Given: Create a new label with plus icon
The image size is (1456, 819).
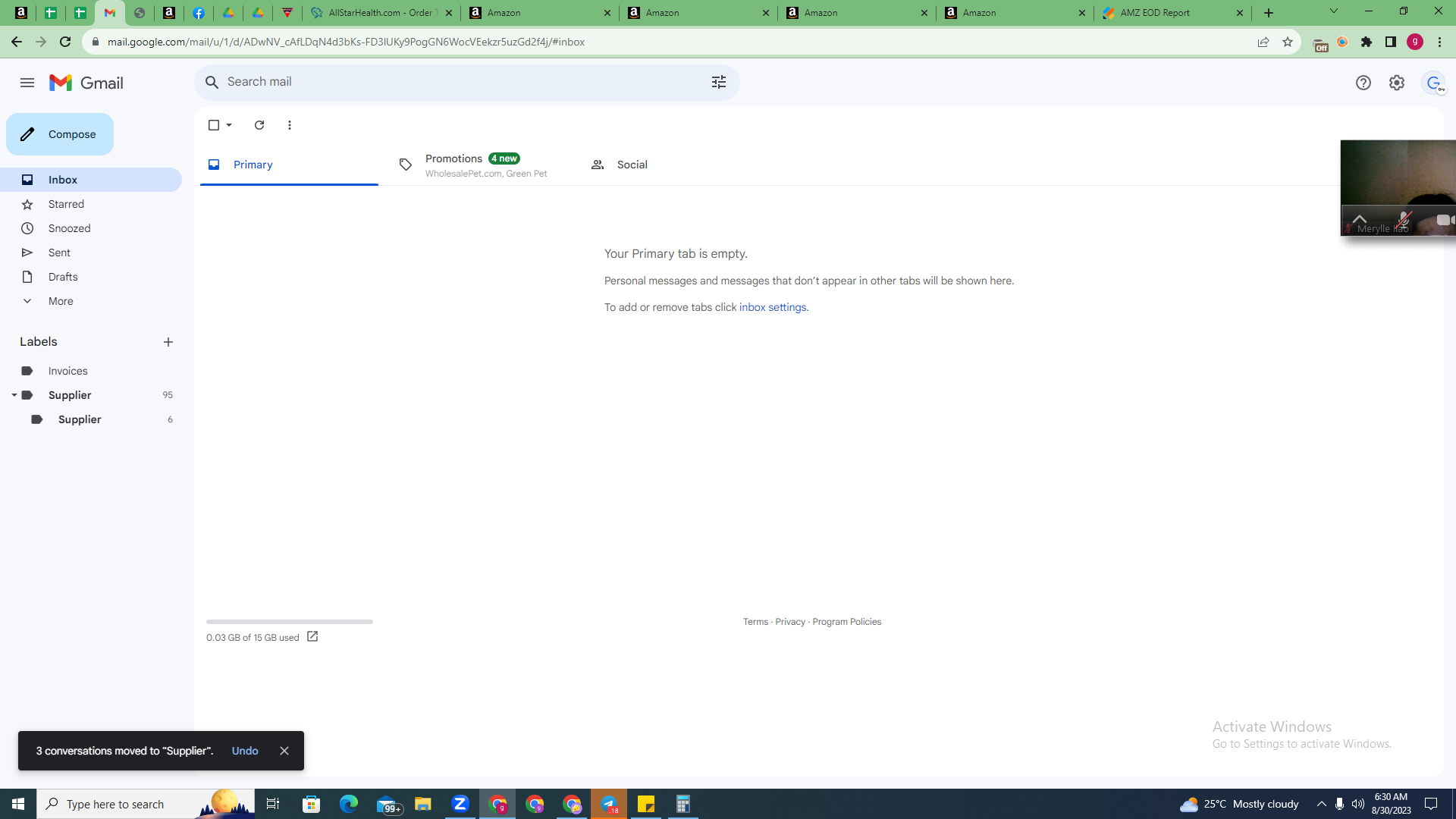Looking at the screenshot, I should click(x=168, y=342).
